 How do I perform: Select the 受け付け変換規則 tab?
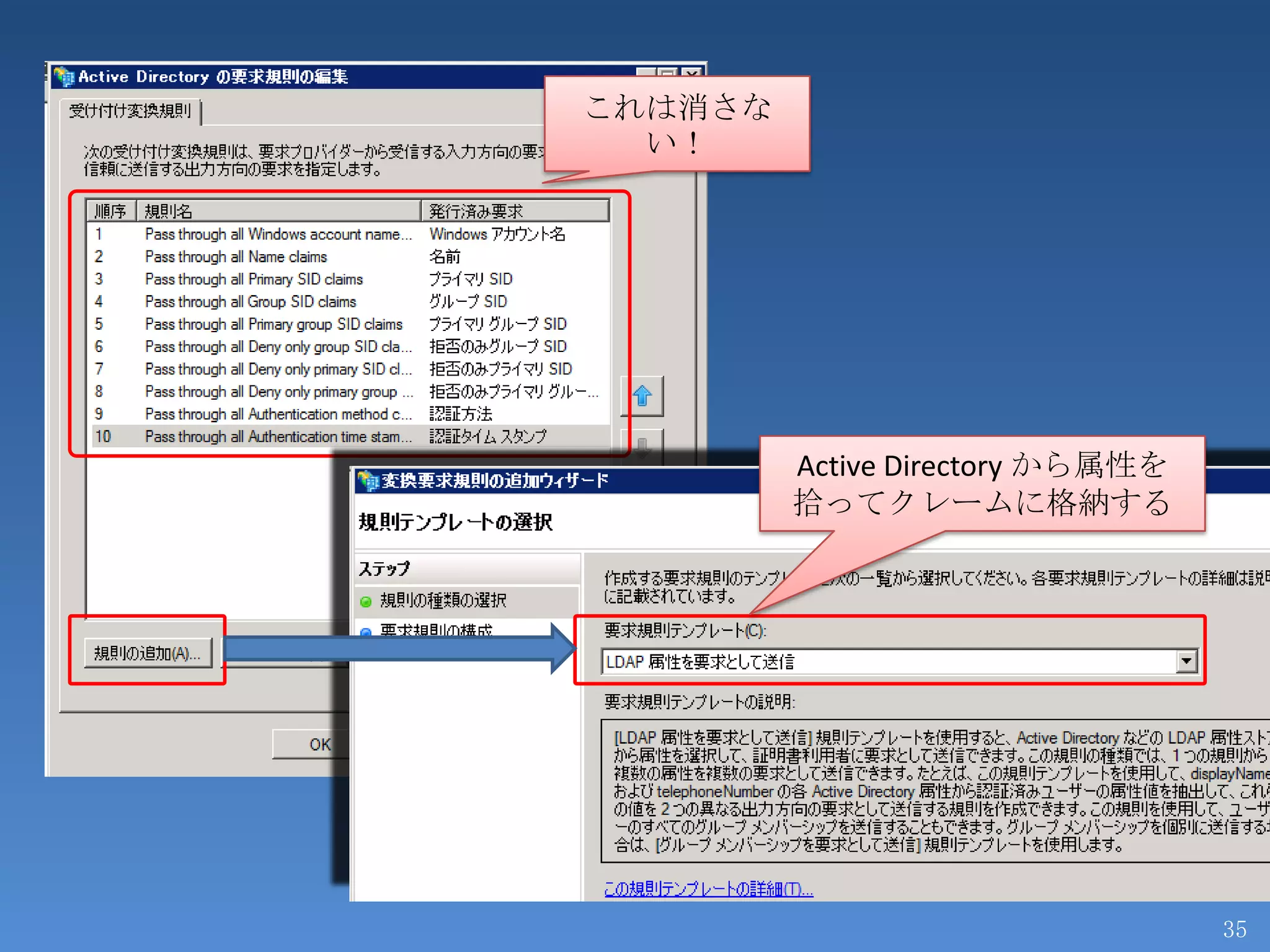[x=130, y=111]
